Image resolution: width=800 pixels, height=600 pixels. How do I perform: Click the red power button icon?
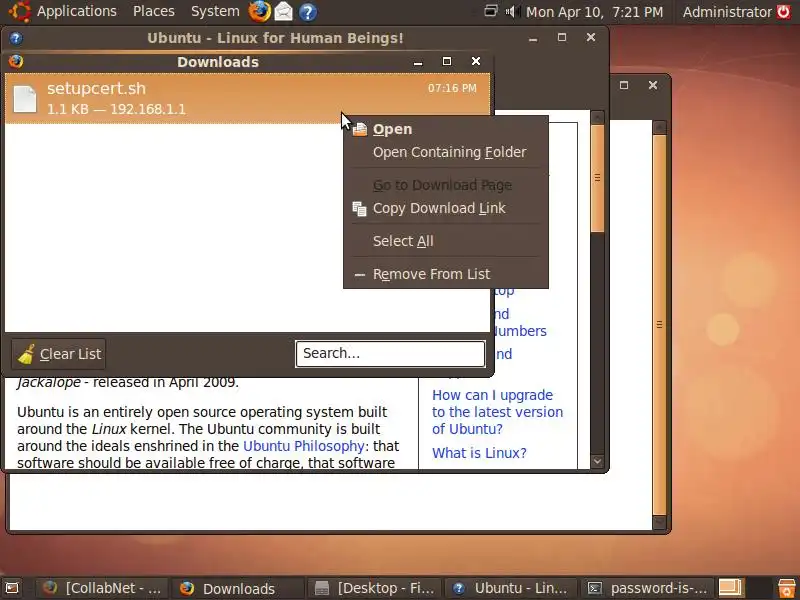[783, 11]
